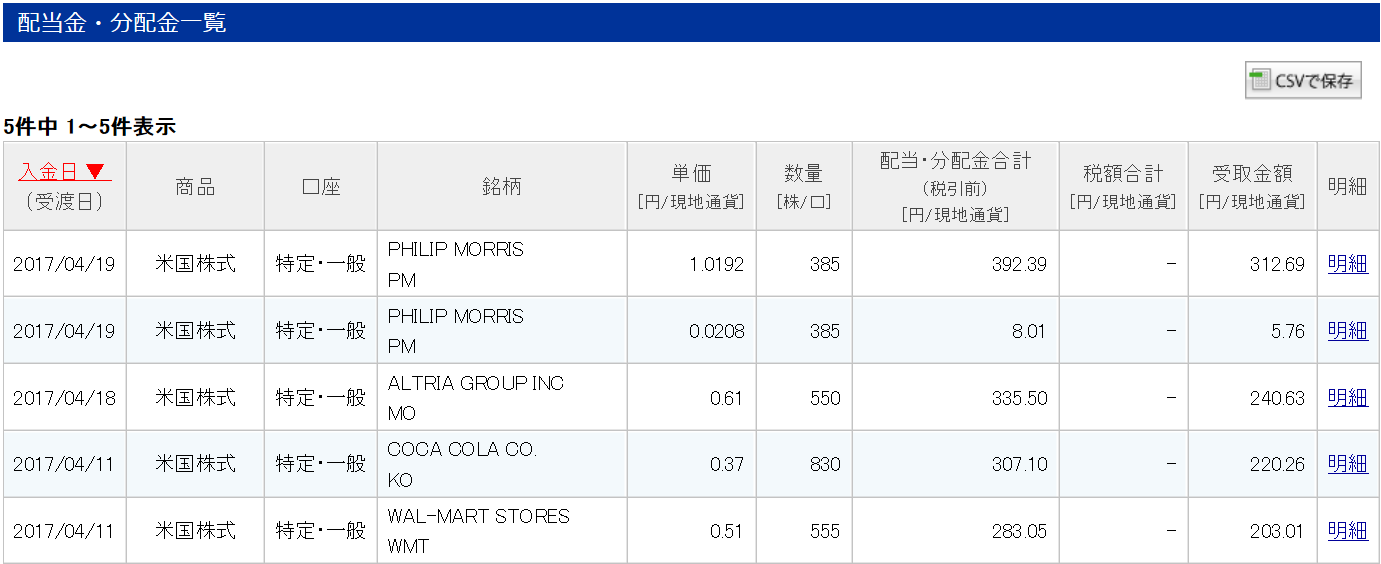Viewport: 1381px width, 564px height.
Task: Click the CSVで保存 button
Action: coord(1303,81)
